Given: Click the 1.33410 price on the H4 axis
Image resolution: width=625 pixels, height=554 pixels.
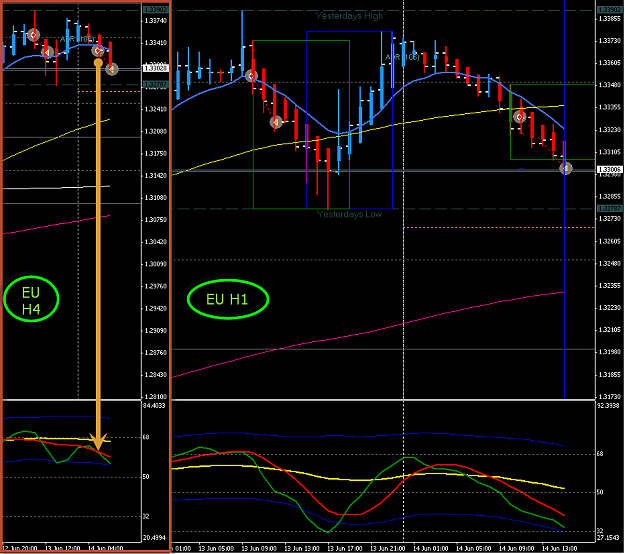Looking at the screenshot, I should pos(156,43).
